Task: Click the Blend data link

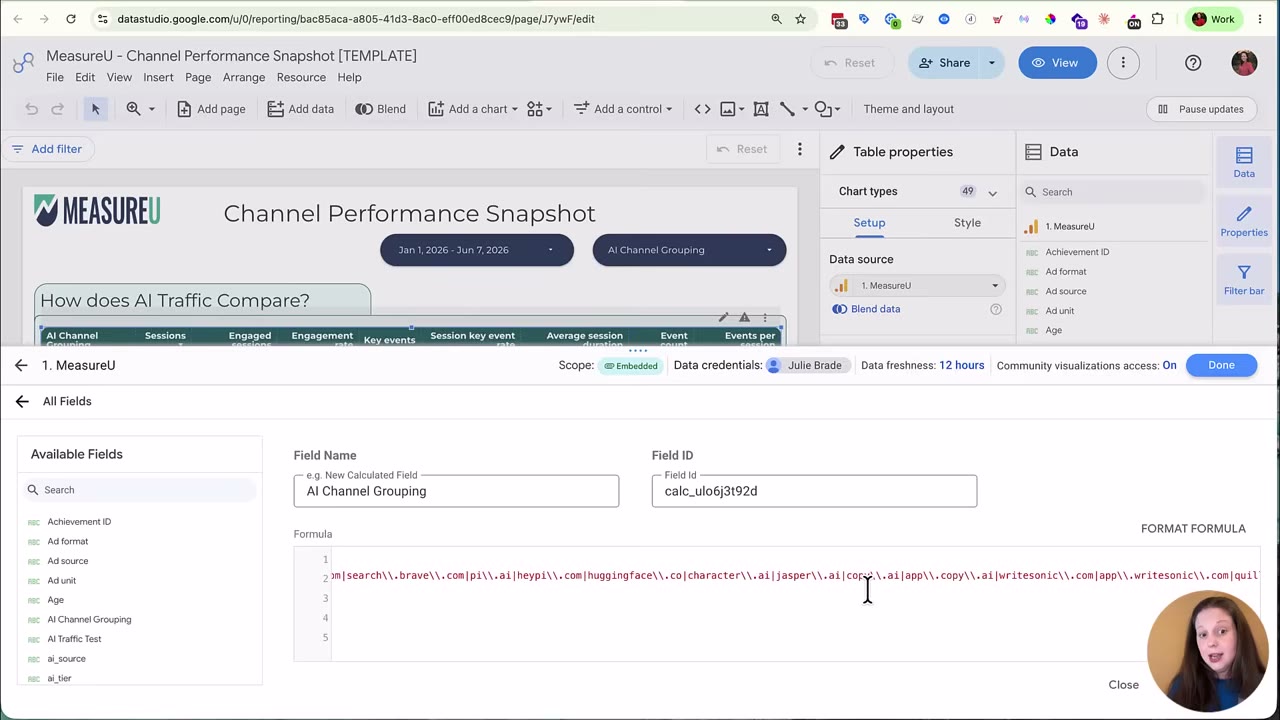Action: coord(866,309)
